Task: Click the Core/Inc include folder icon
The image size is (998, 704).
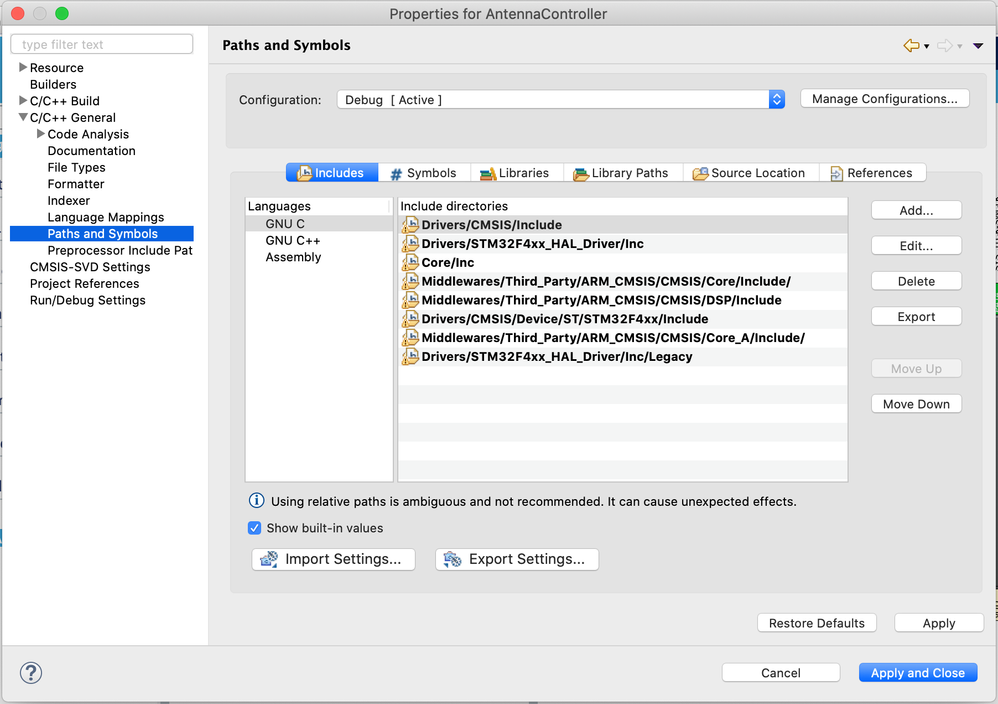Action: tap(410, 262)
